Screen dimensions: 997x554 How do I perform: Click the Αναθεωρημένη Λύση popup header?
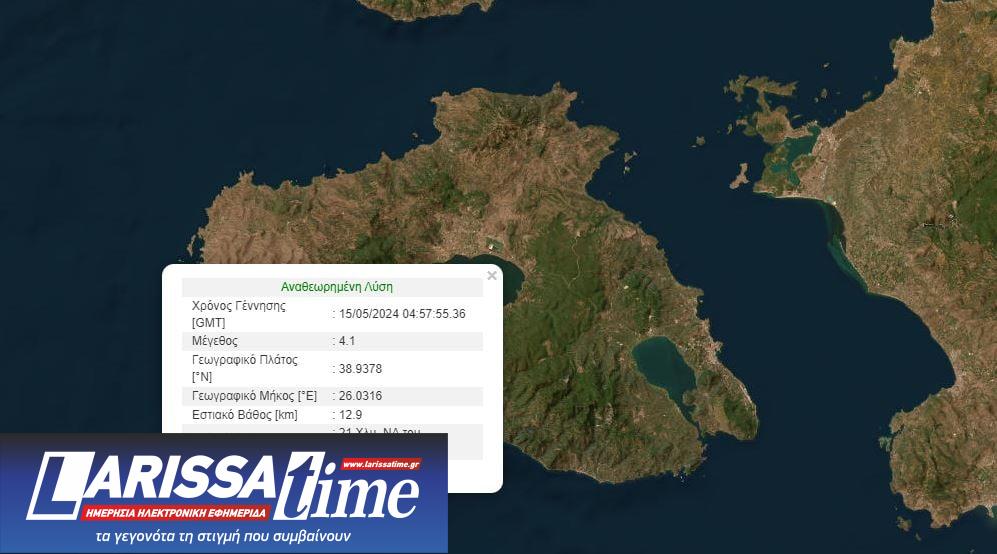pos(336,287)
